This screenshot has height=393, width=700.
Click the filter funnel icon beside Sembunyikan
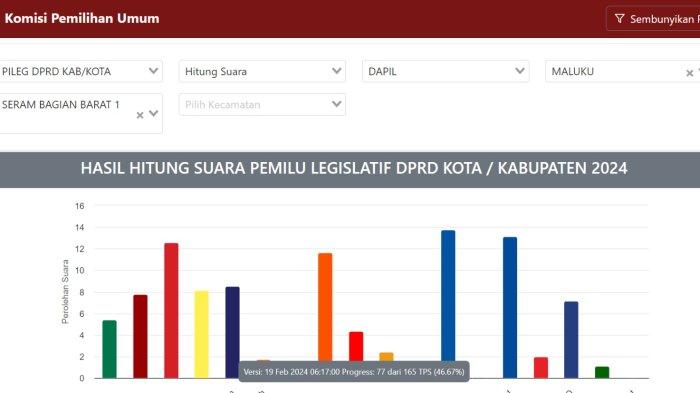click(x=619, y=19)
